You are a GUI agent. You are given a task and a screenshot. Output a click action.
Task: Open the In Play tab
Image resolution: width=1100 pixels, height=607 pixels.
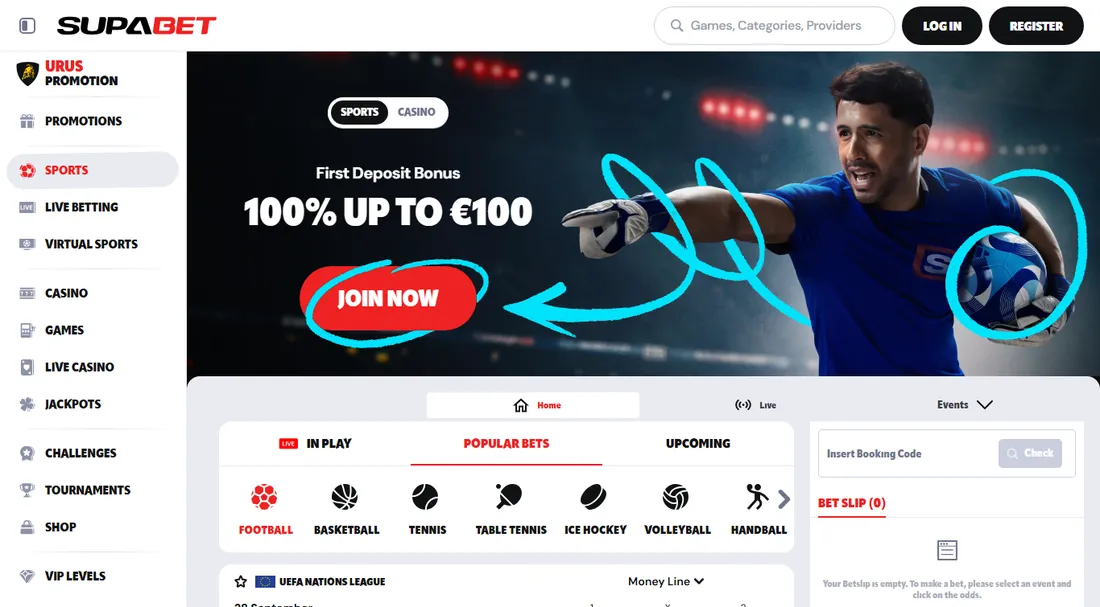(x=315, y=443)
